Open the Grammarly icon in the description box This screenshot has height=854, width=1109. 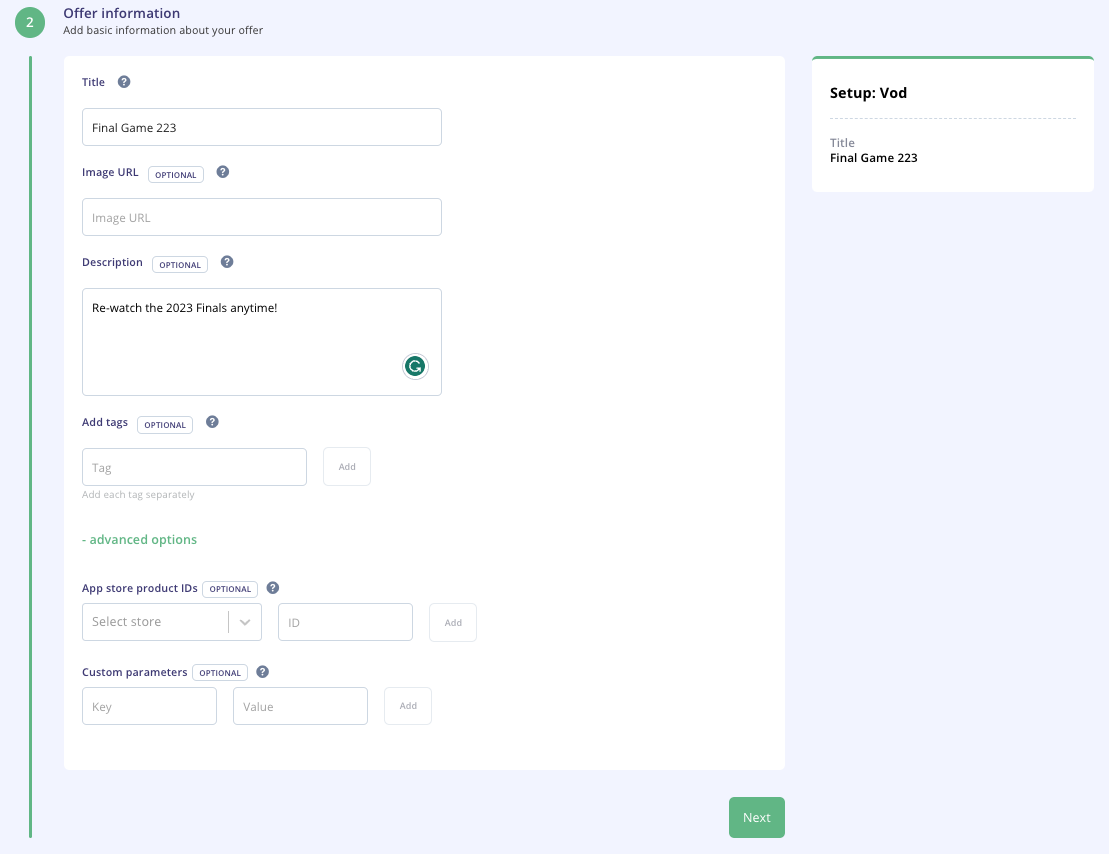(x=415, y=366)
